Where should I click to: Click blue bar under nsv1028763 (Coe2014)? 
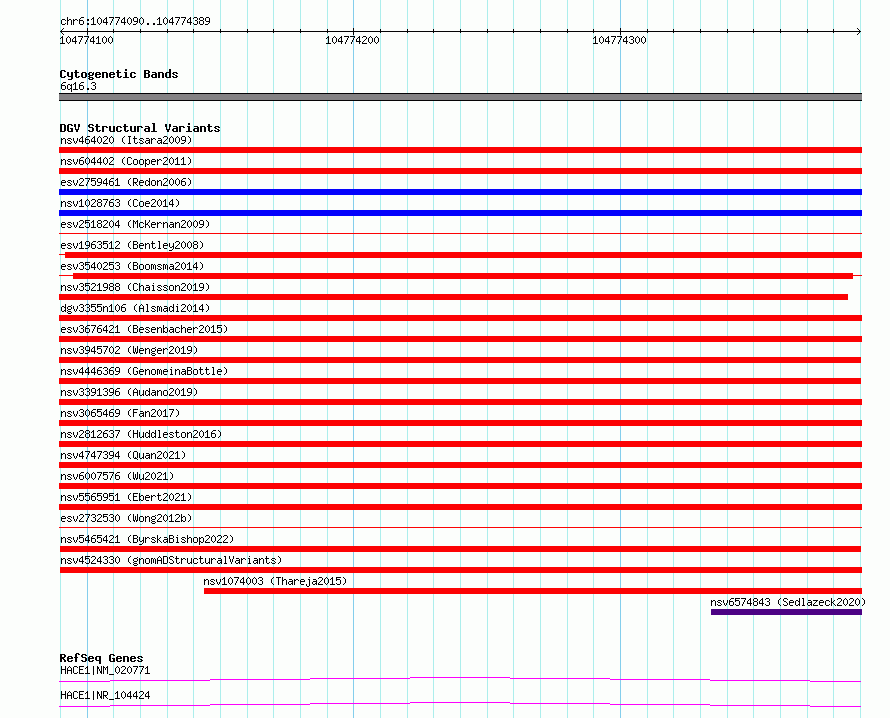[460, 213]
